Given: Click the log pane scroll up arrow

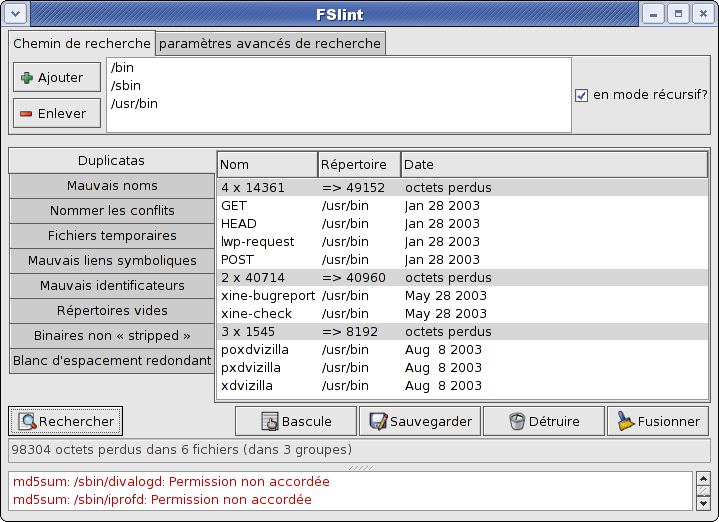Looking at the screenshot, I should coord(703,479).
